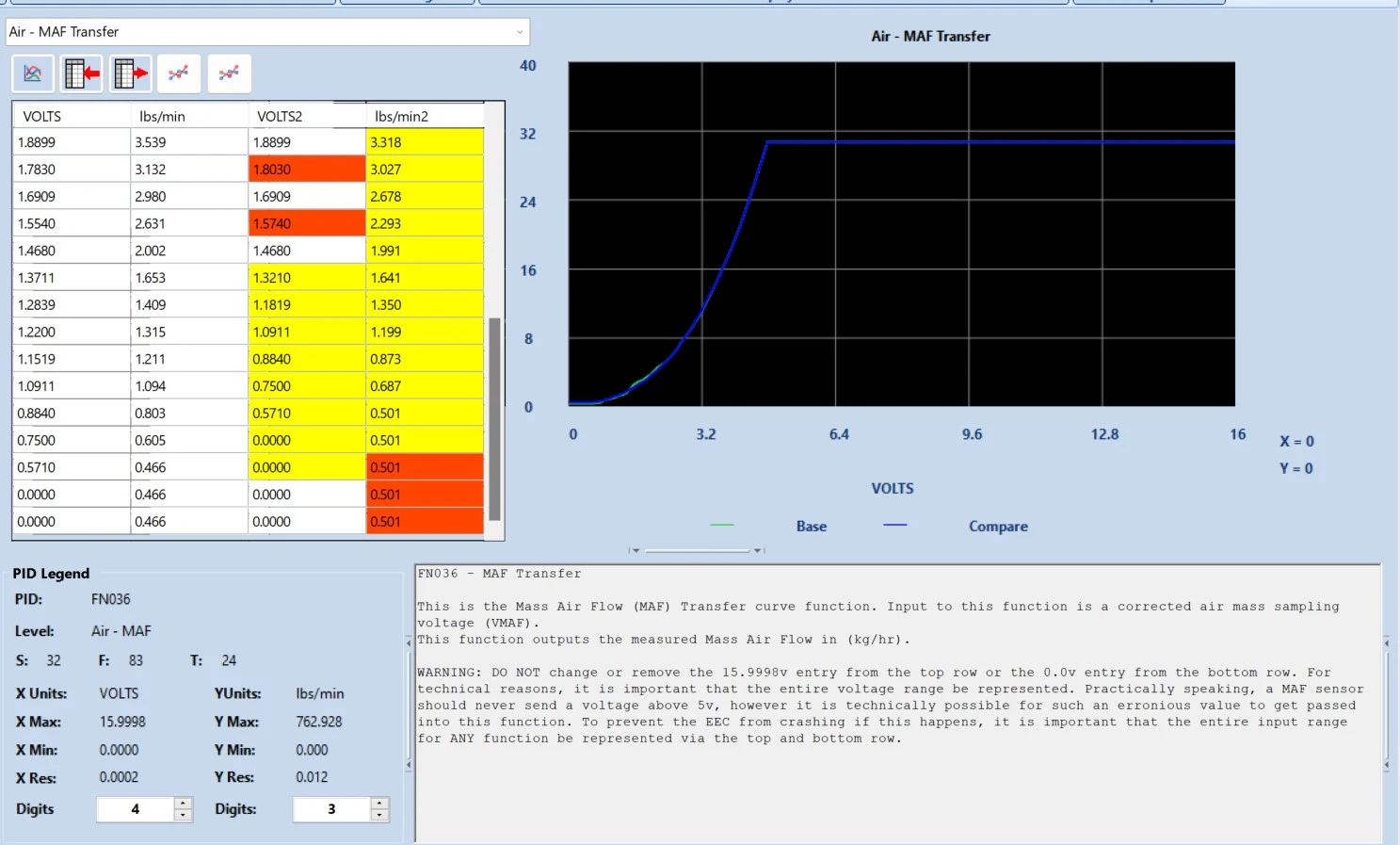Click the Compare legend entry under the chart

pos(998,527)
